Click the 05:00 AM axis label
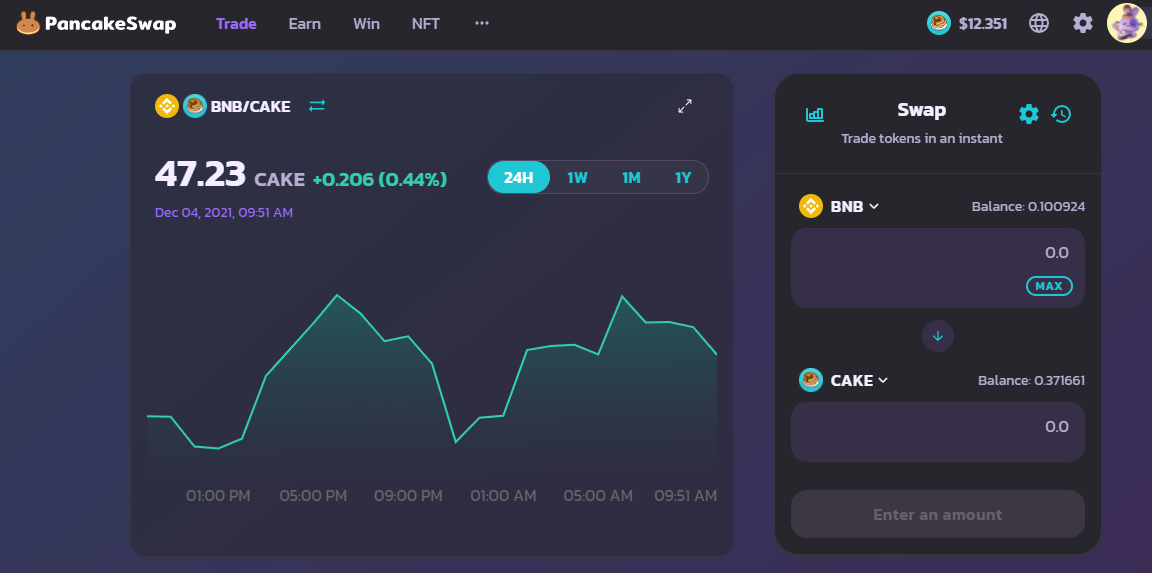 598,496
